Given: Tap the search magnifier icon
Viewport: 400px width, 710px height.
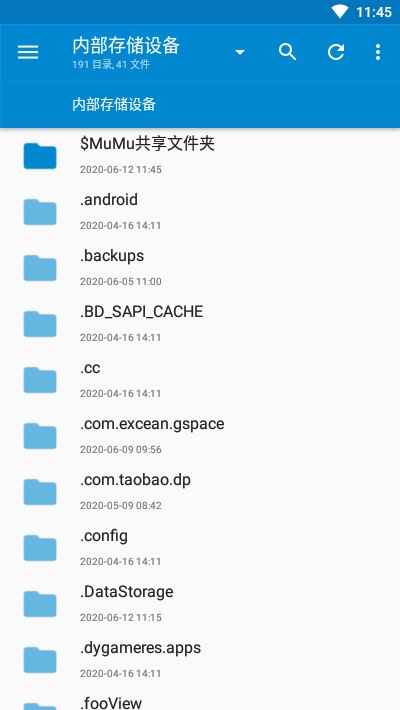Looking at the screenshot, I should click(287, 52).
